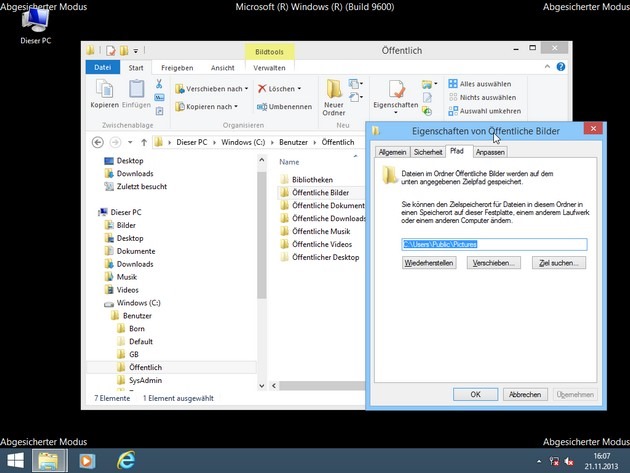
Task: Switch to the Freigeben ribbon tab
Action: pyautogui.click(x=177, y=68)
